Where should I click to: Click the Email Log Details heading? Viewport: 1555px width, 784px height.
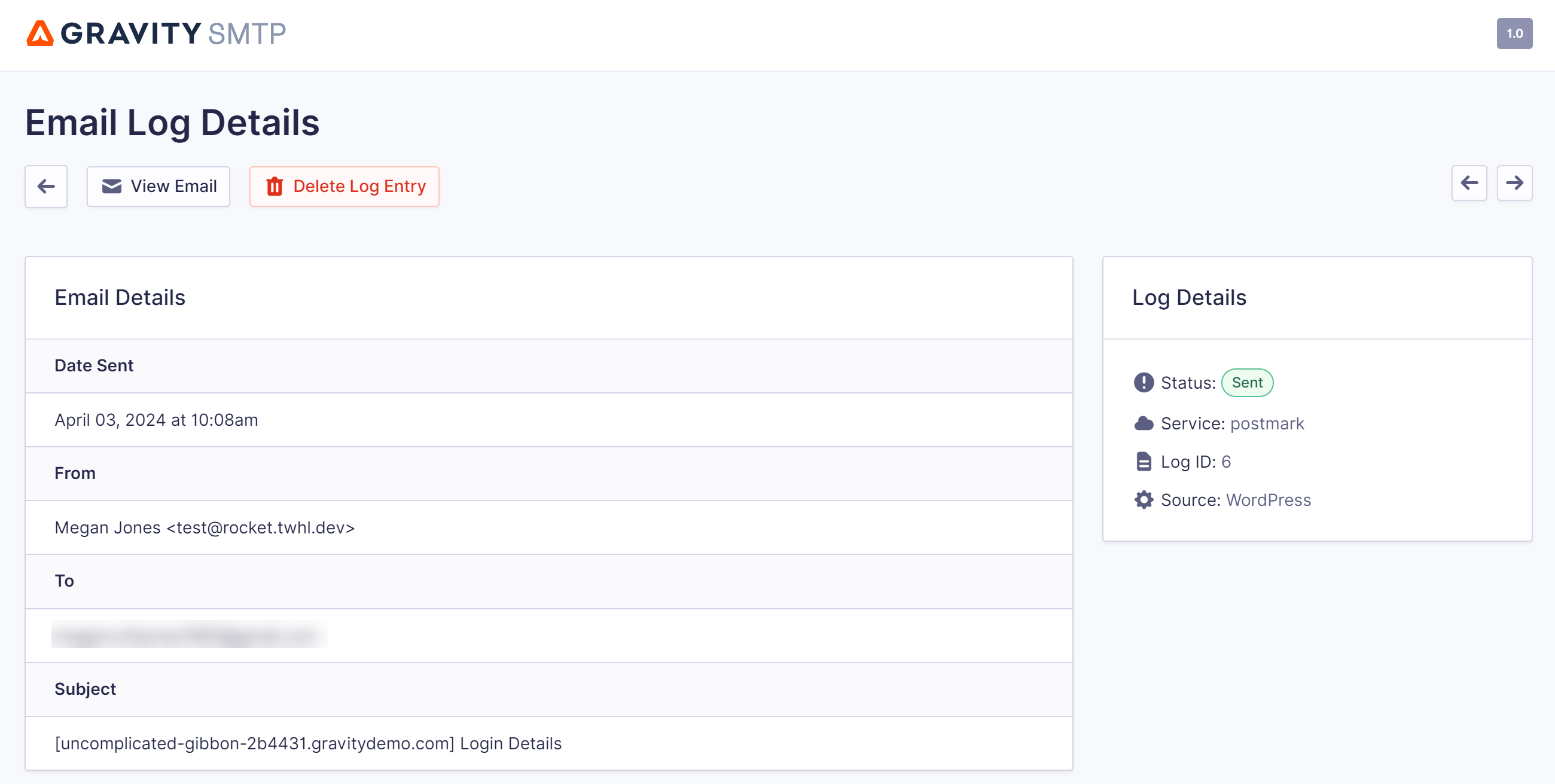click(172, 123)
